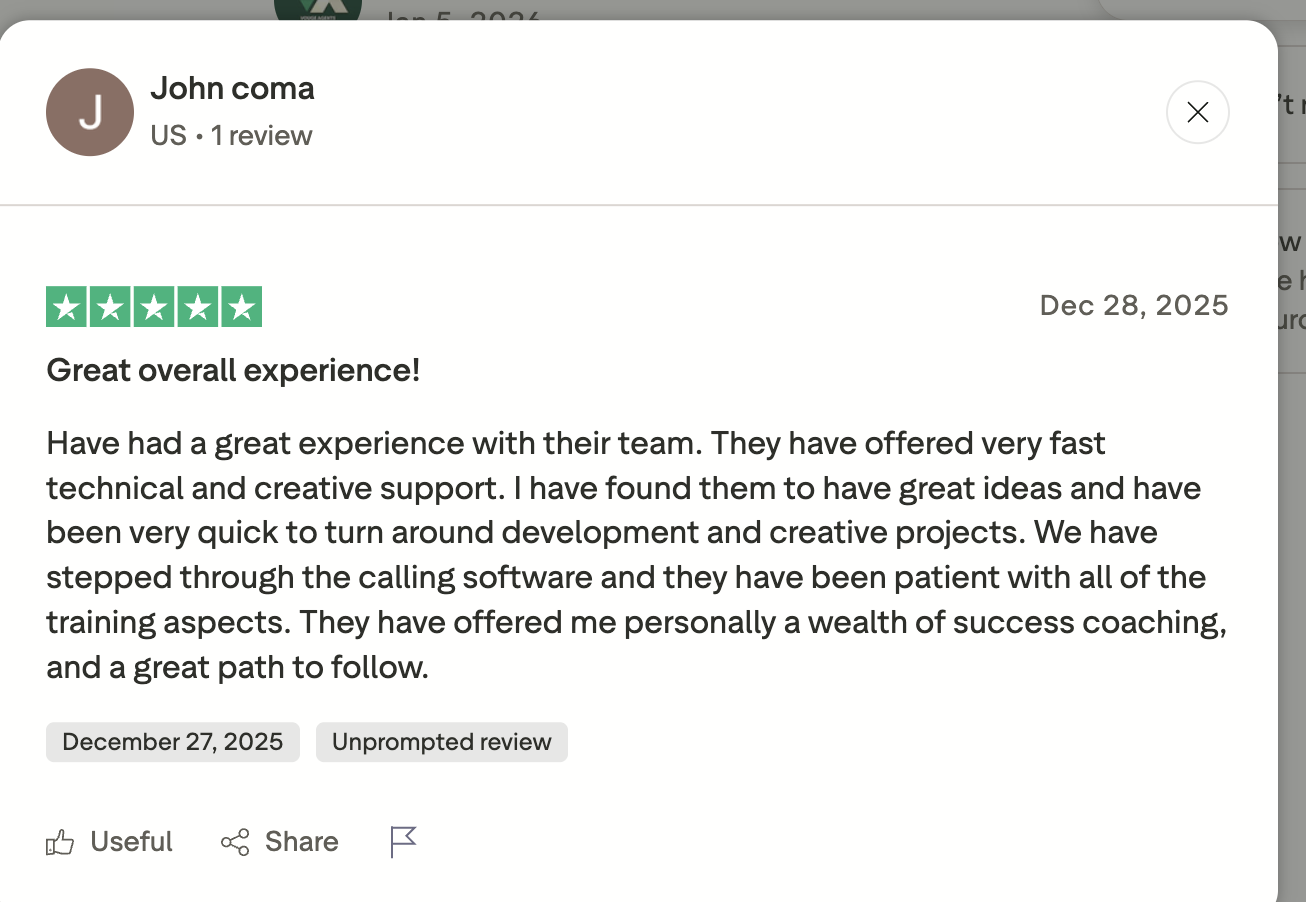
Task: Open John coma's profile avatar
Action: 90,112
